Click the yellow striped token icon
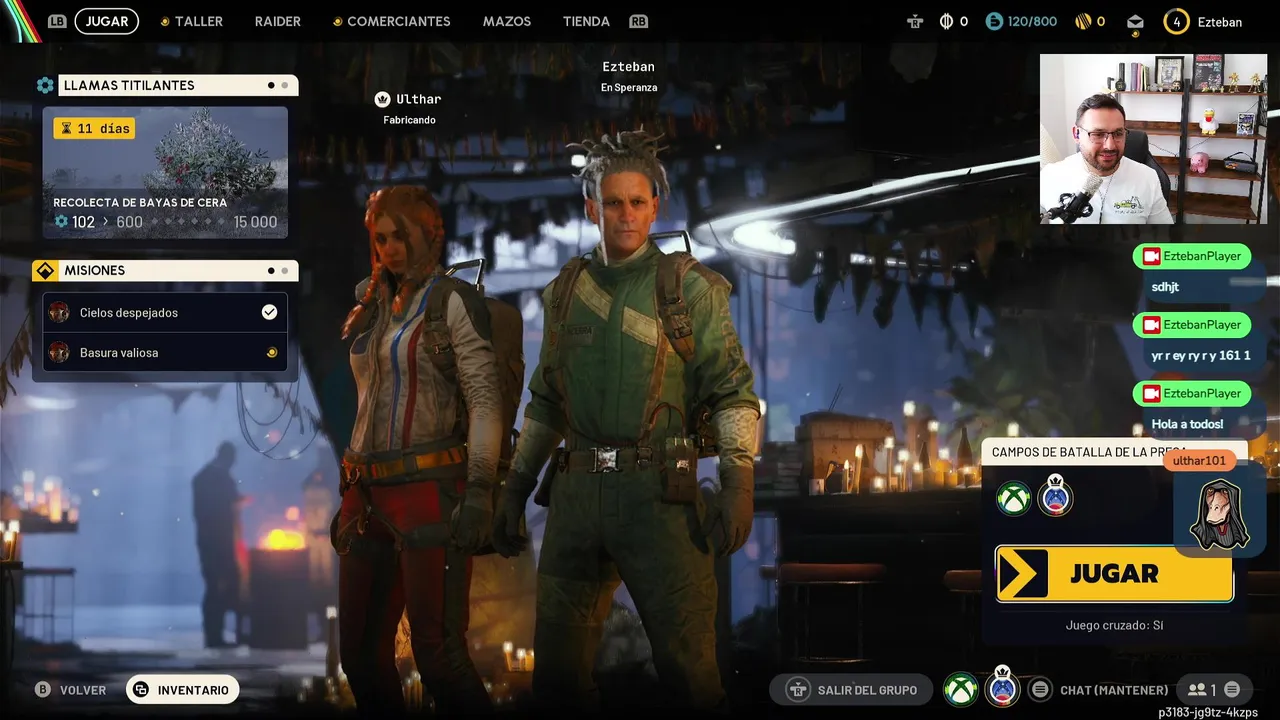Screen dimensions: 1280x720 [1082, 21]
